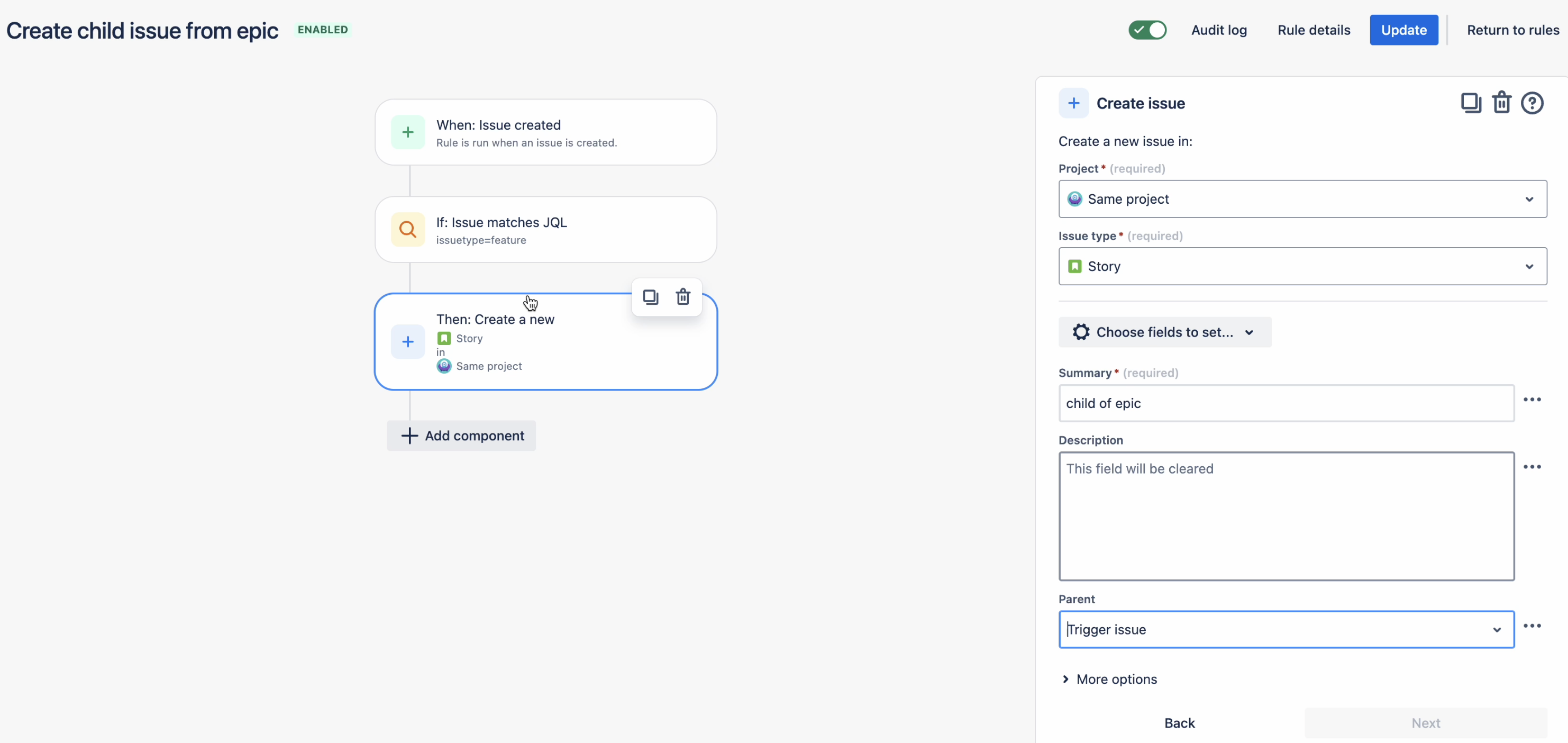Click the Audit log menu item
Viewport: 1568px width, 743px height.
(x=1219, y=30)
